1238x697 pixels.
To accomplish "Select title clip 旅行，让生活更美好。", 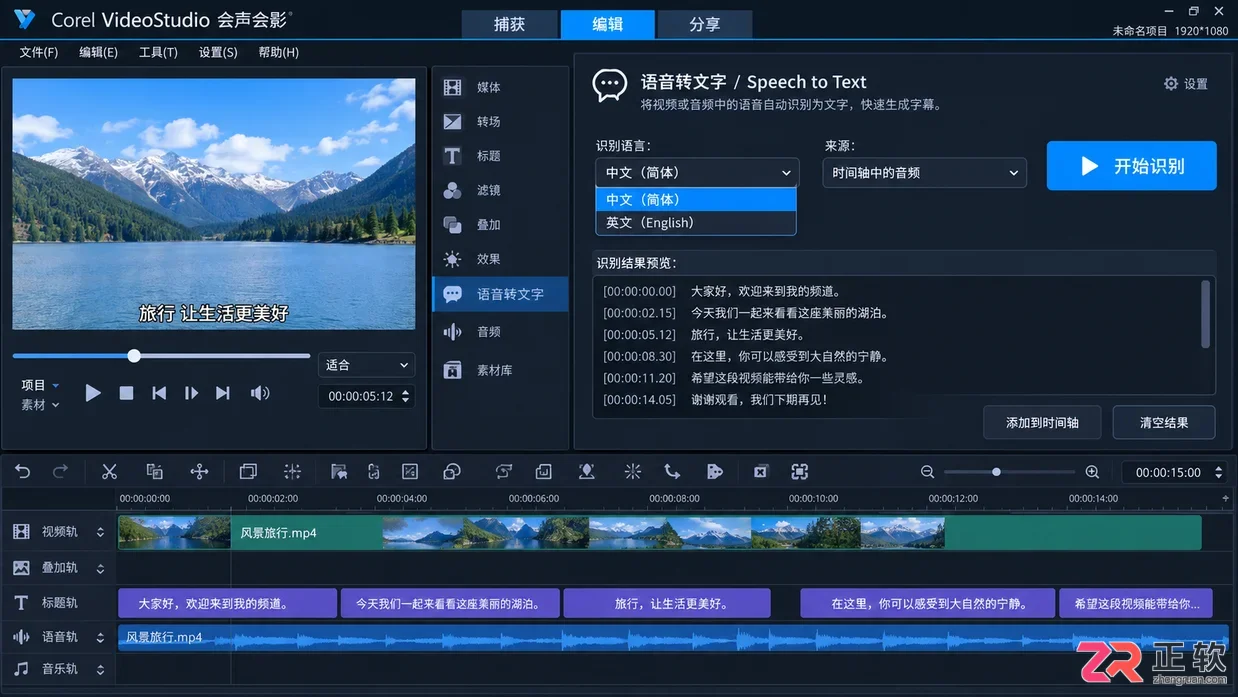I will pos(667,603).
